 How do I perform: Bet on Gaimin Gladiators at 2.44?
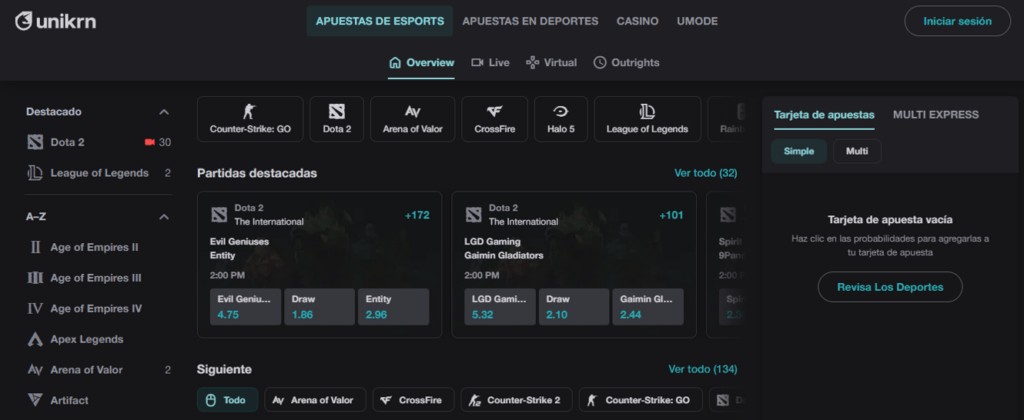(648, 307)
